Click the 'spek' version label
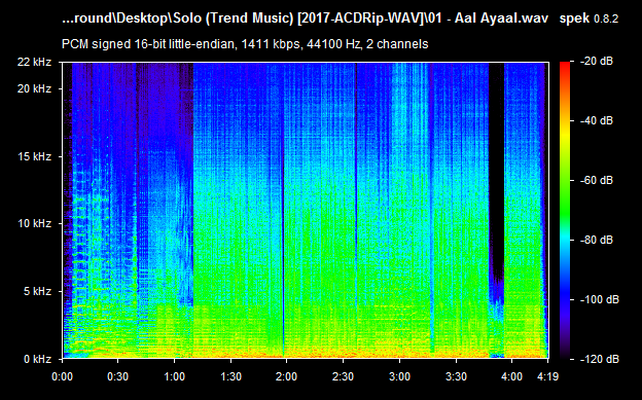The height and width of the screenshot is (400, 642). (x=589, y=19)
